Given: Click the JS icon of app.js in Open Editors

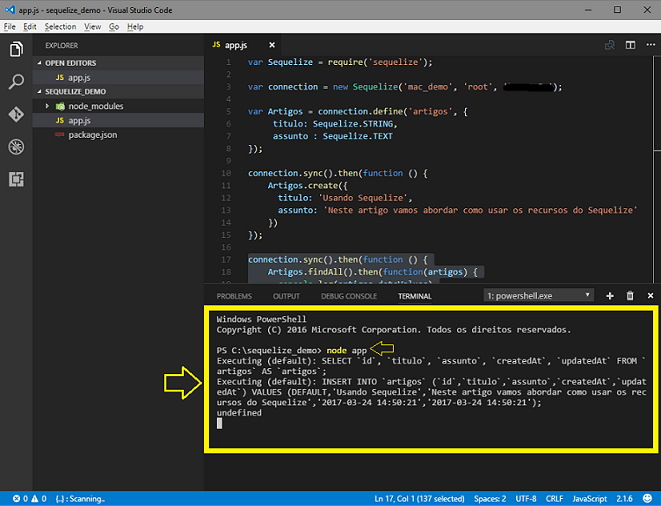Looking at the screenshot, I should click(x=60, y=78).
